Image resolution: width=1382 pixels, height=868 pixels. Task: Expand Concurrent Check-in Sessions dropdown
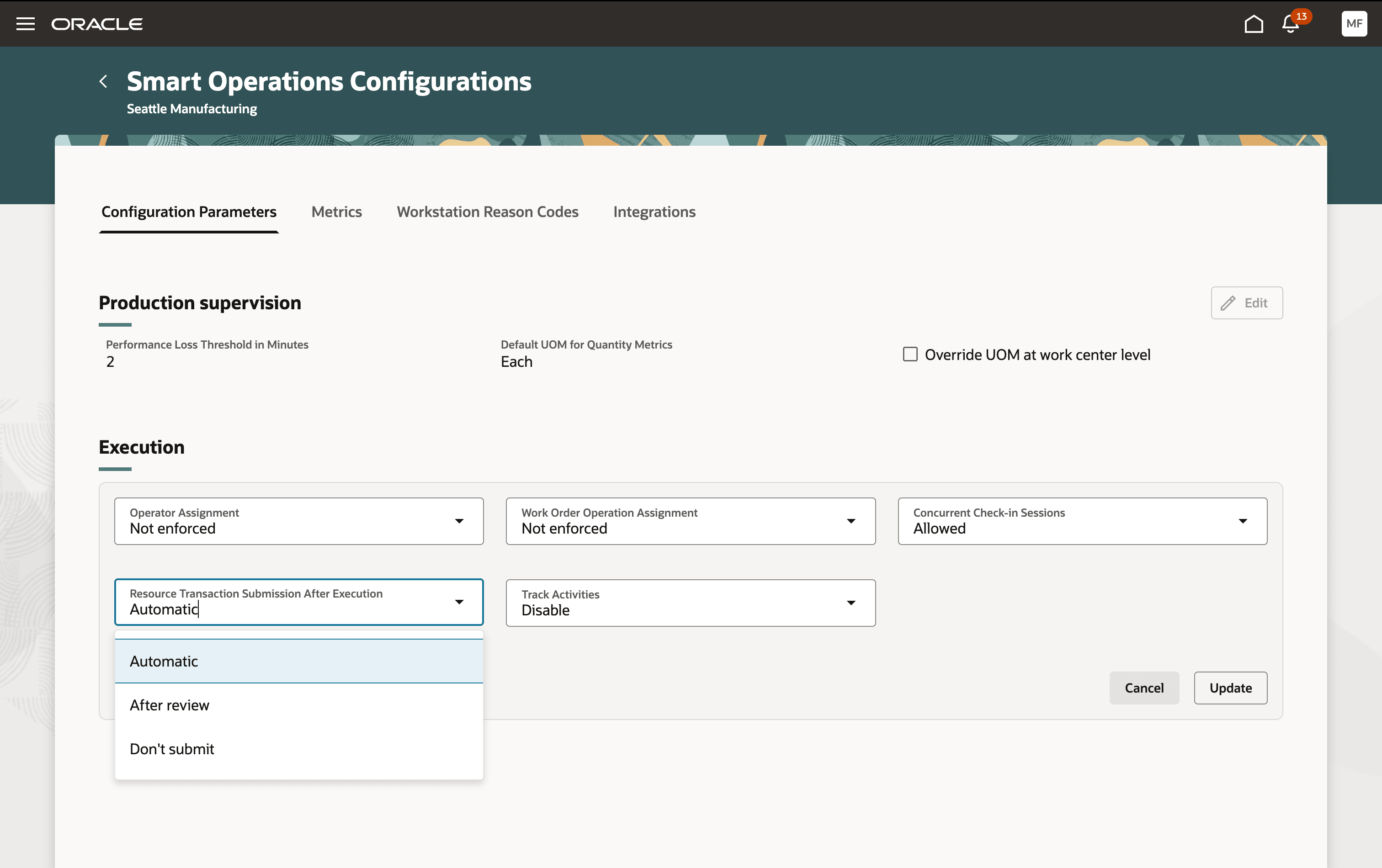(1243, 521)
